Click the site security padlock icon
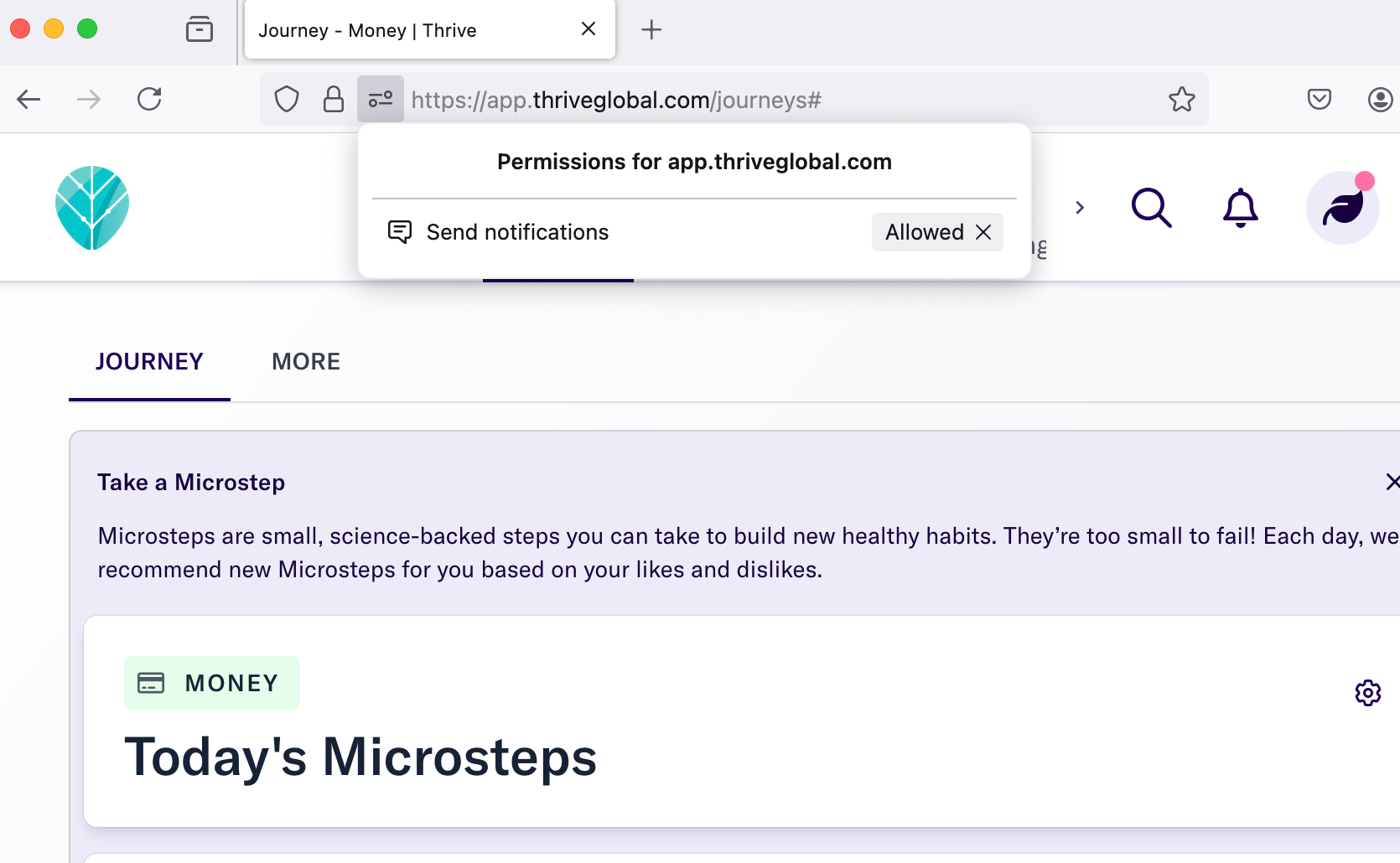 [334, 100]
